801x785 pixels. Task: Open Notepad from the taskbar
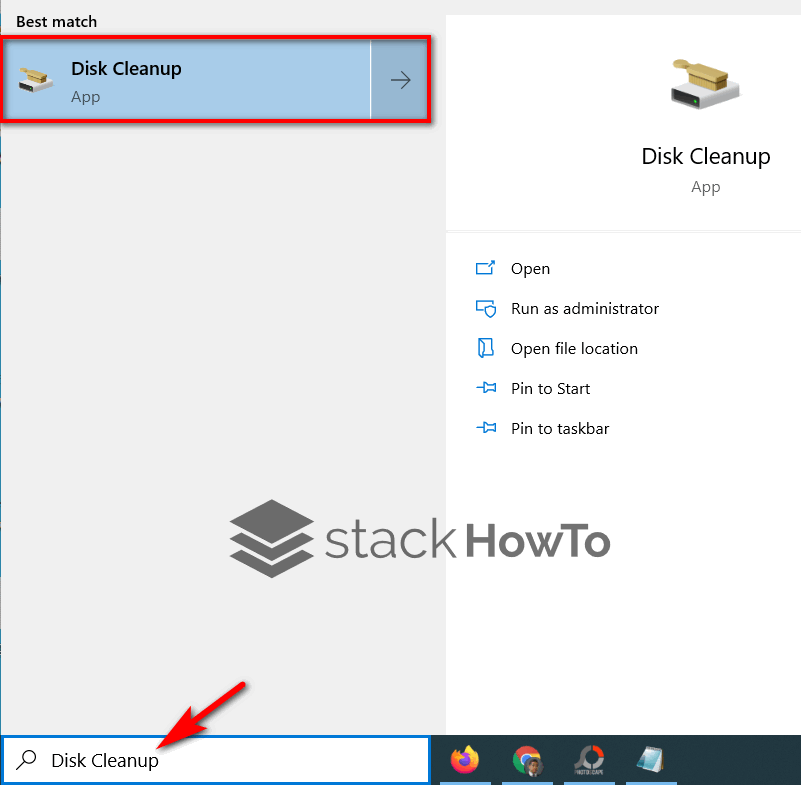tap(651, 758)
